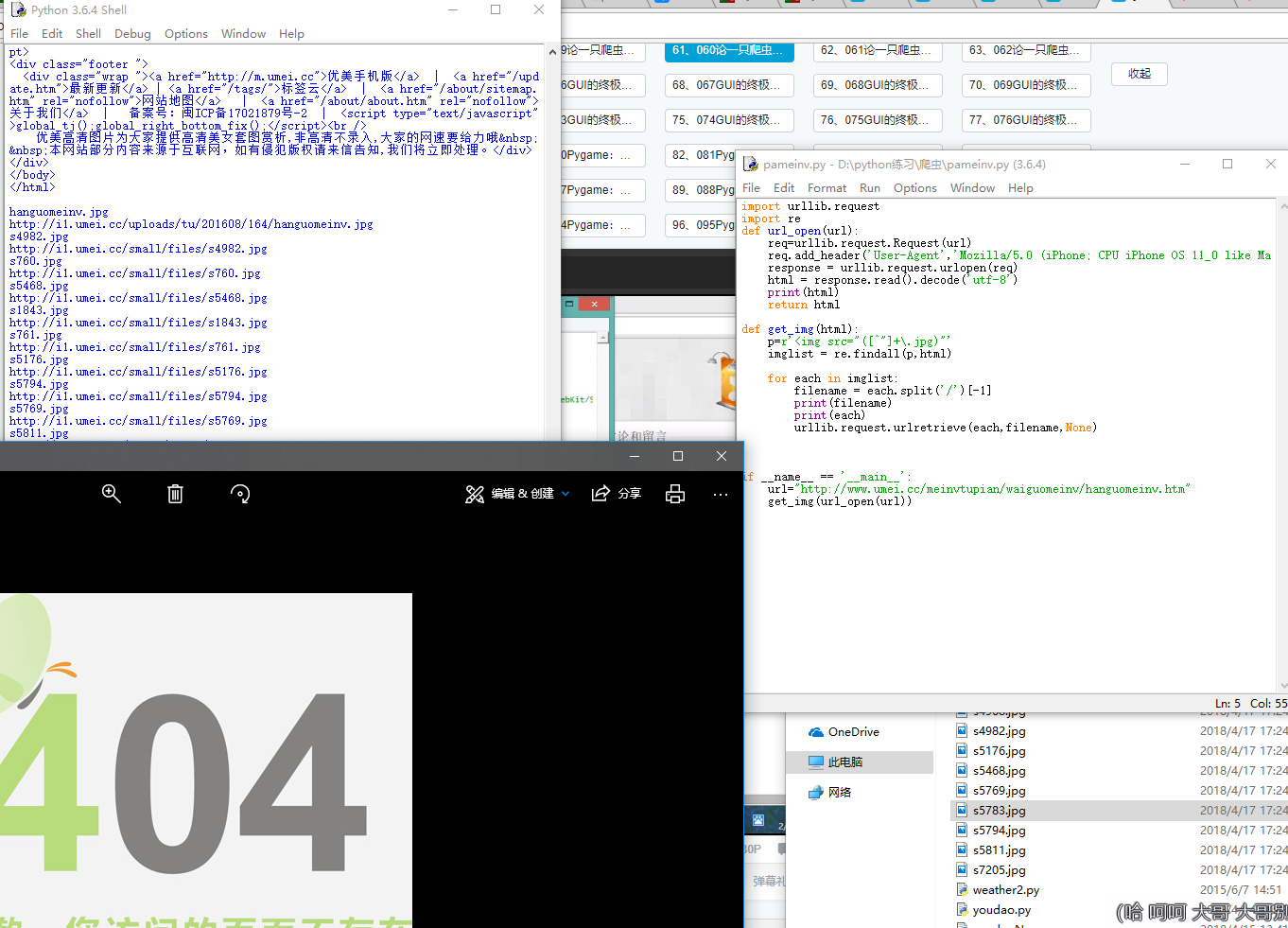Click the Python Shell scrollbar up arrow
The width and height of the screenshot is (1288, 928).
[553, 52]
